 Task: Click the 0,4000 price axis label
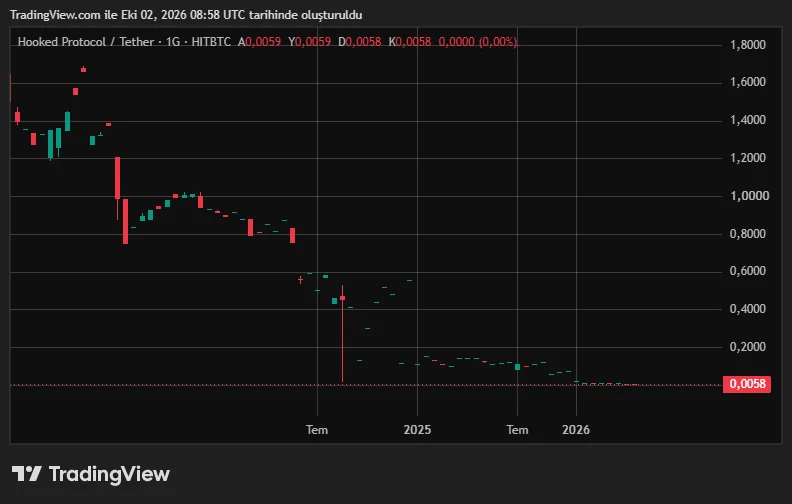[748, 309]
